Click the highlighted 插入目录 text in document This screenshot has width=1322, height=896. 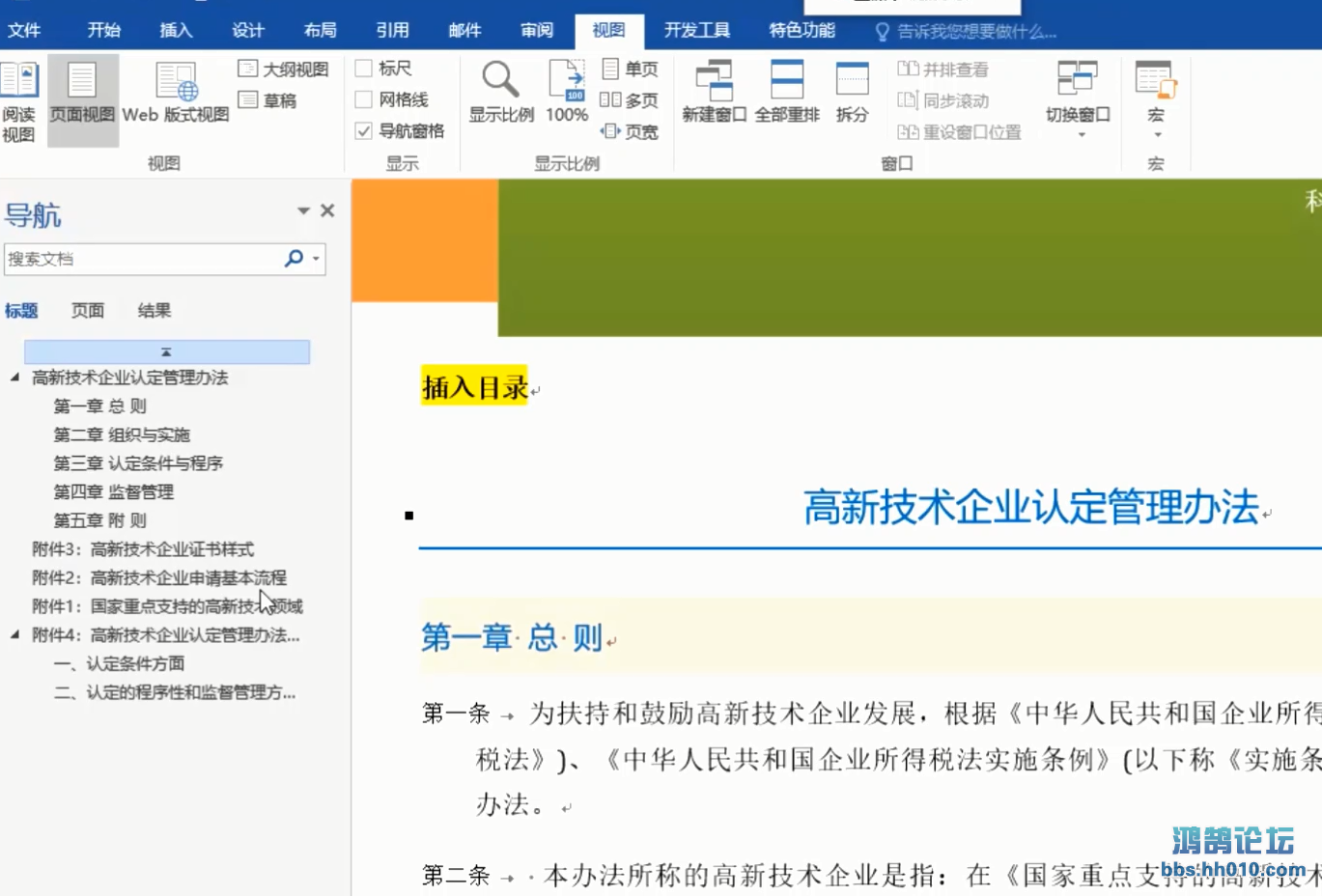coord(474,387)
